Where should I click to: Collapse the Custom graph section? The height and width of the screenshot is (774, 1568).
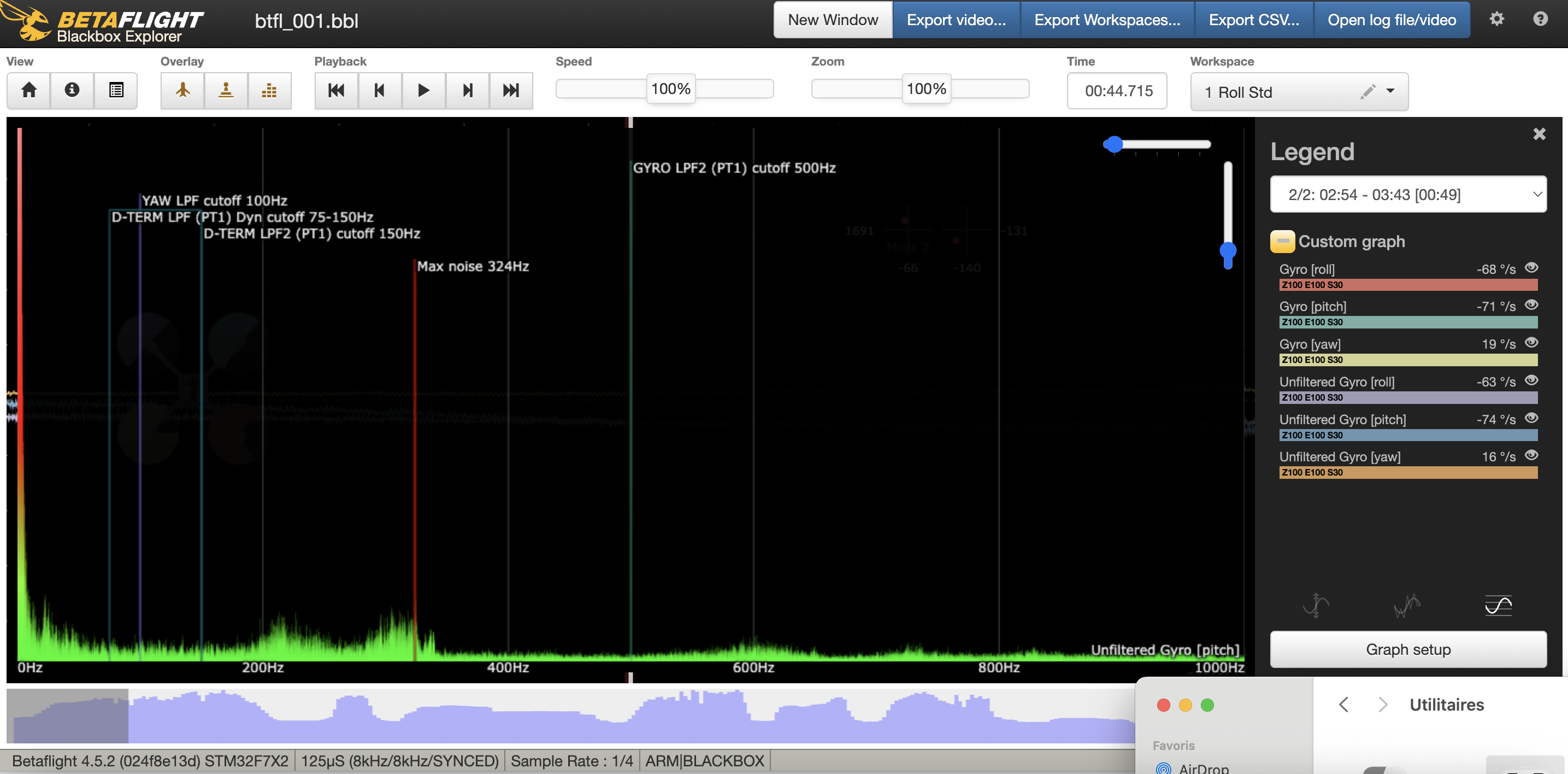point(1282,241)
